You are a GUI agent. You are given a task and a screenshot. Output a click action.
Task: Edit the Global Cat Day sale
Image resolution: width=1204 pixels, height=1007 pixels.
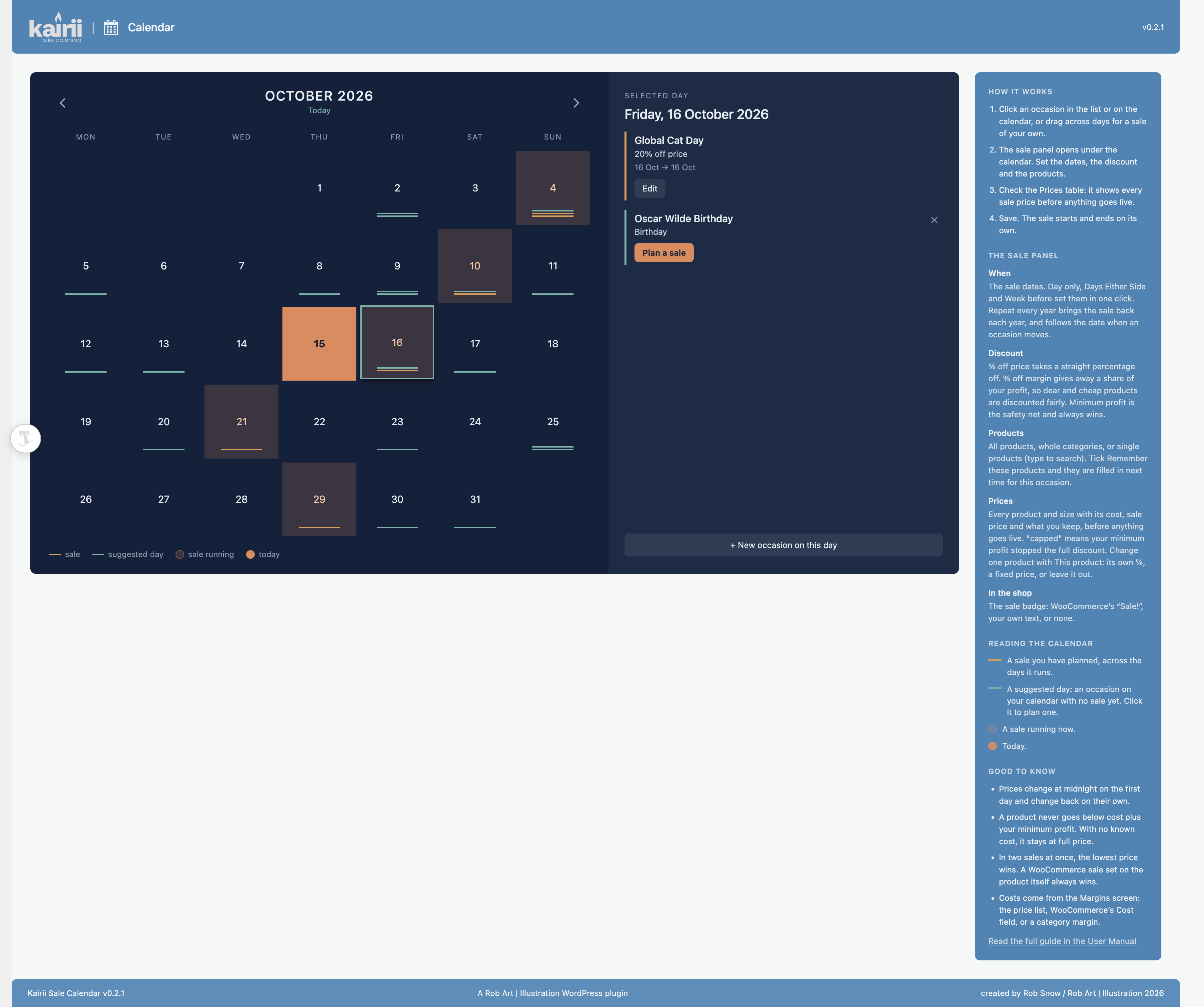pyautogui.click(x=649, y=188)
